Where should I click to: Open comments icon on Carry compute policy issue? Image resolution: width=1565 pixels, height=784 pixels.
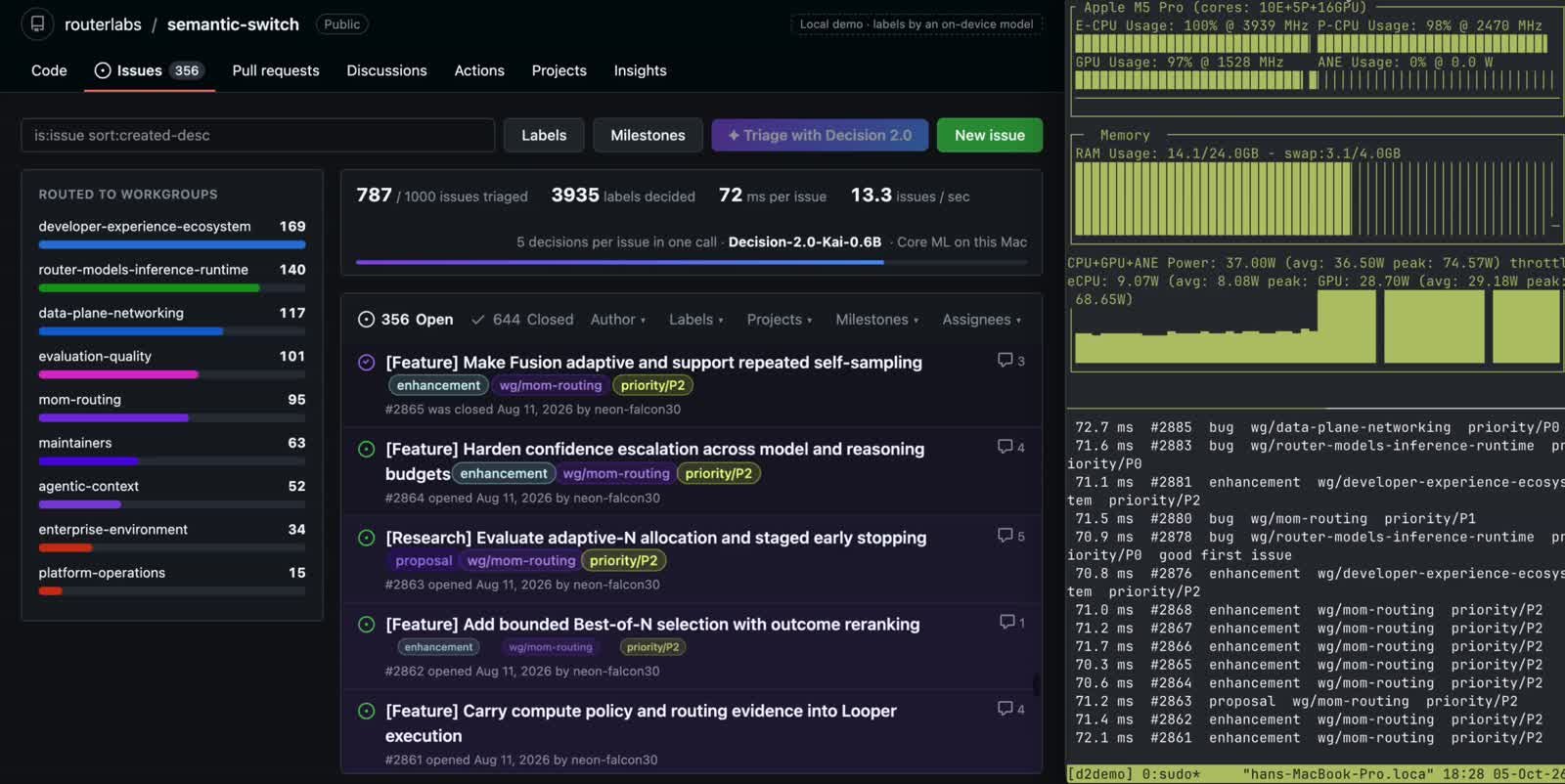click(1005, 709)
